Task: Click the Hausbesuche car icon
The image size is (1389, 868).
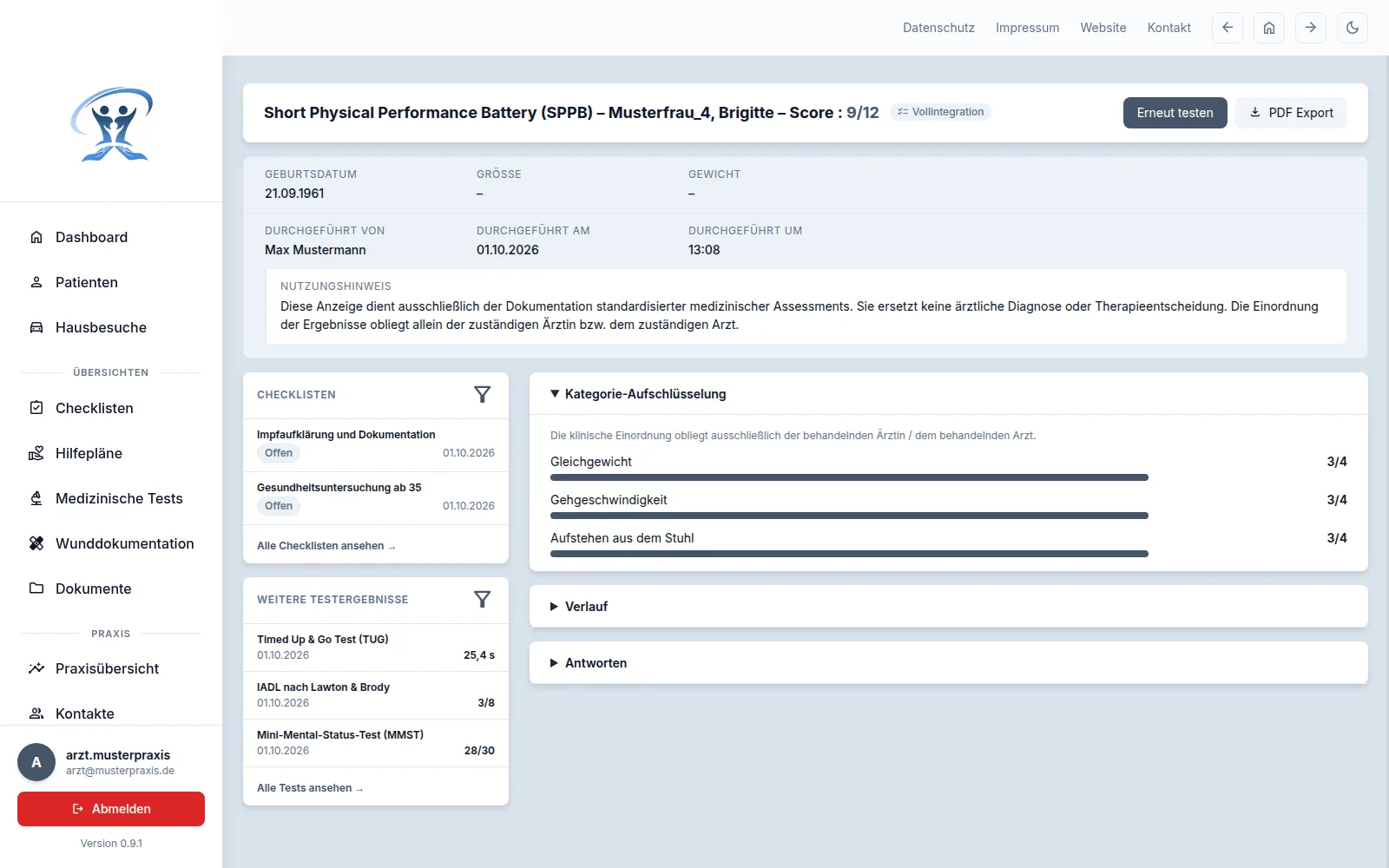Action: pos(36,327)
